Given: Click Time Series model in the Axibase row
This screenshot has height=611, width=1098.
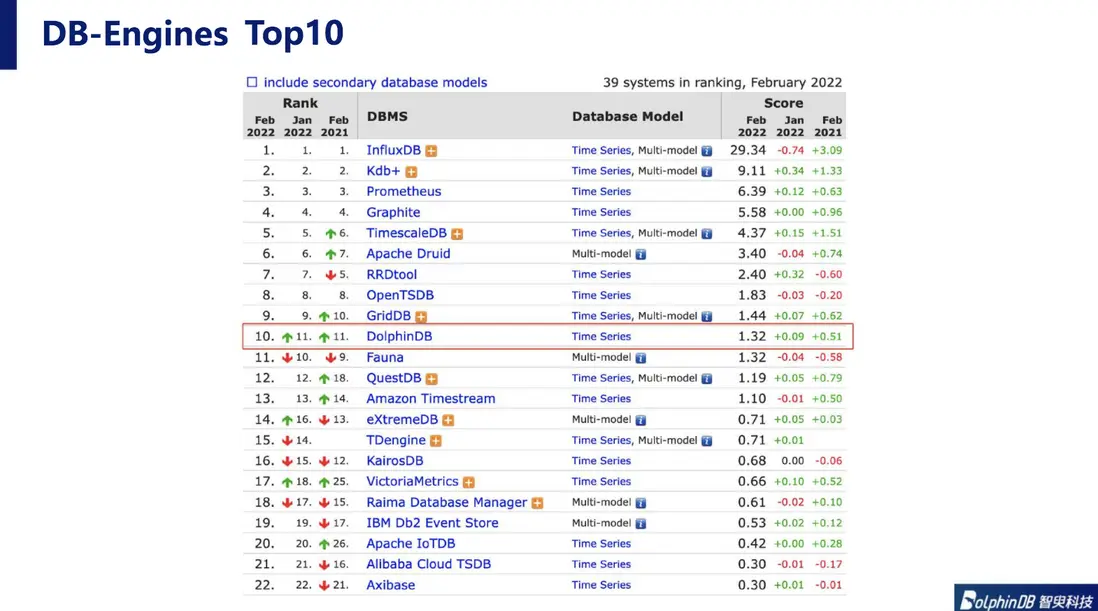Looking at the screenshot, I should (601, 585).
